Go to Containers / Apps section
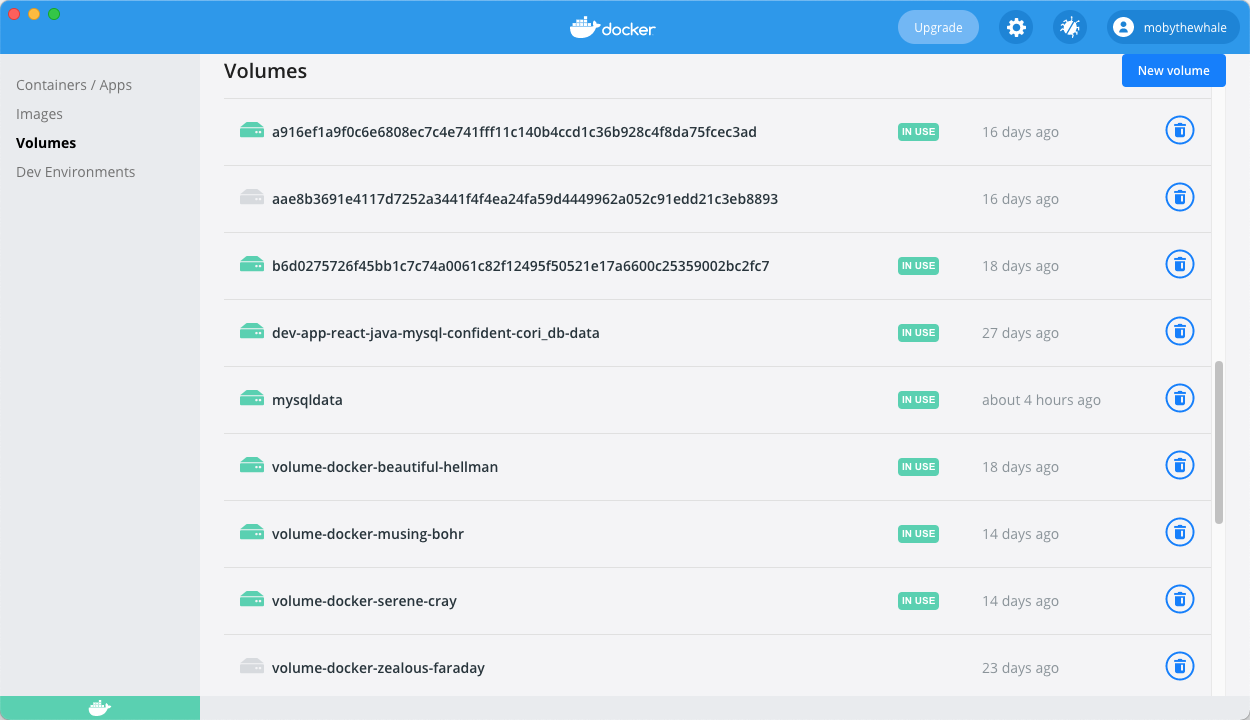The height and width of the screenshot is (720, 1250). (74, 85)
